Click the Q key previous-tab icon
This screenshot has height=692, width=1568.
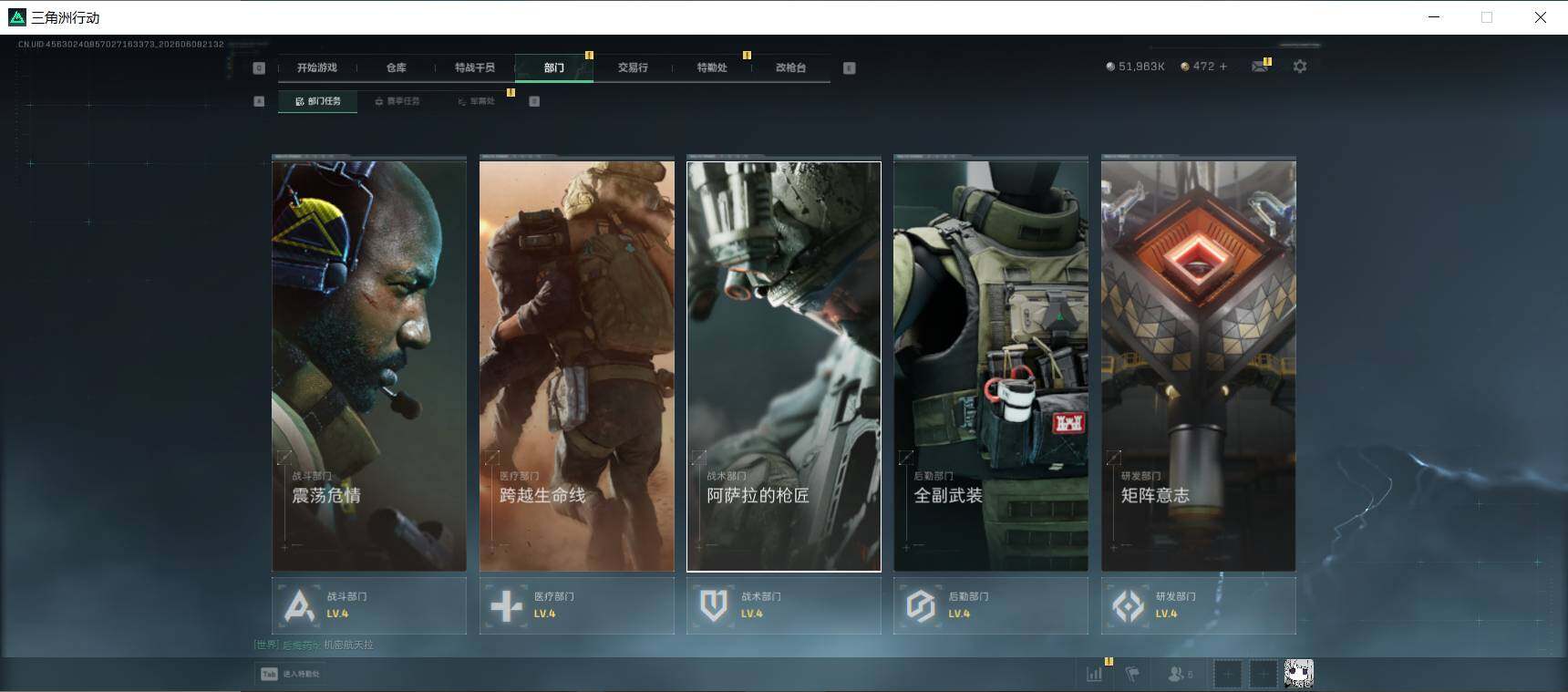[259, 67]
